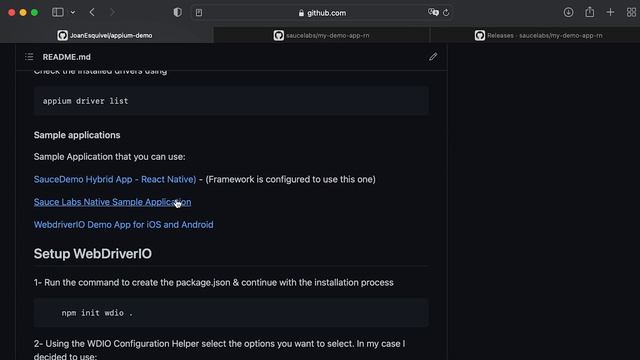The image size is (640, 360).
Task: Click the Setup WebDriverIO heading
Action: point(93,253)
